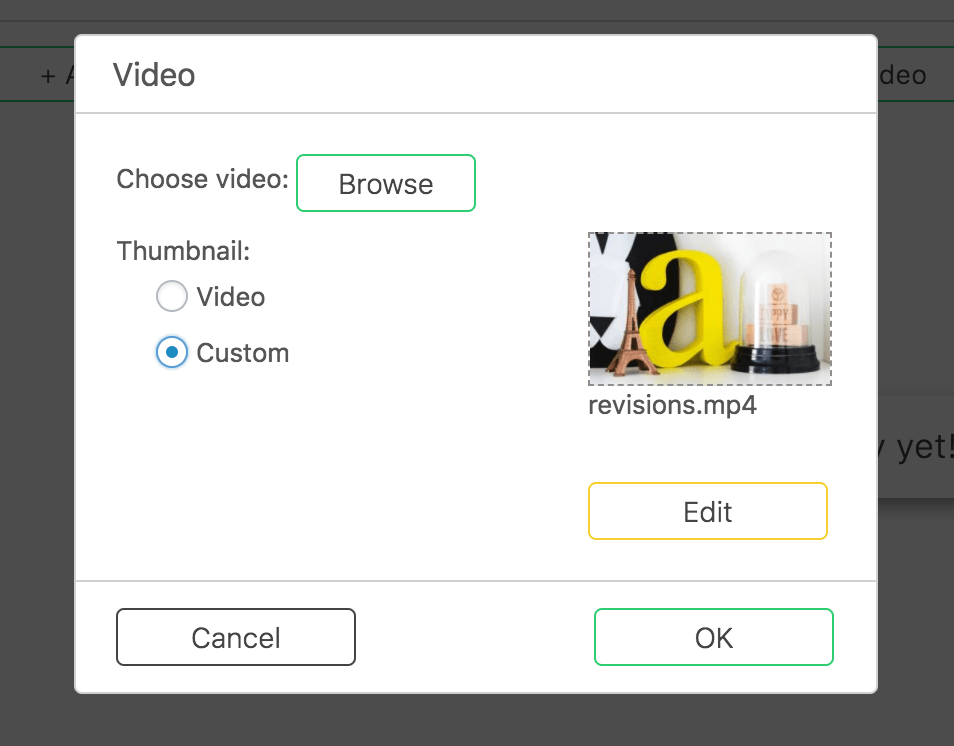Click the revisions.mp4 file name

pos(672,406)
